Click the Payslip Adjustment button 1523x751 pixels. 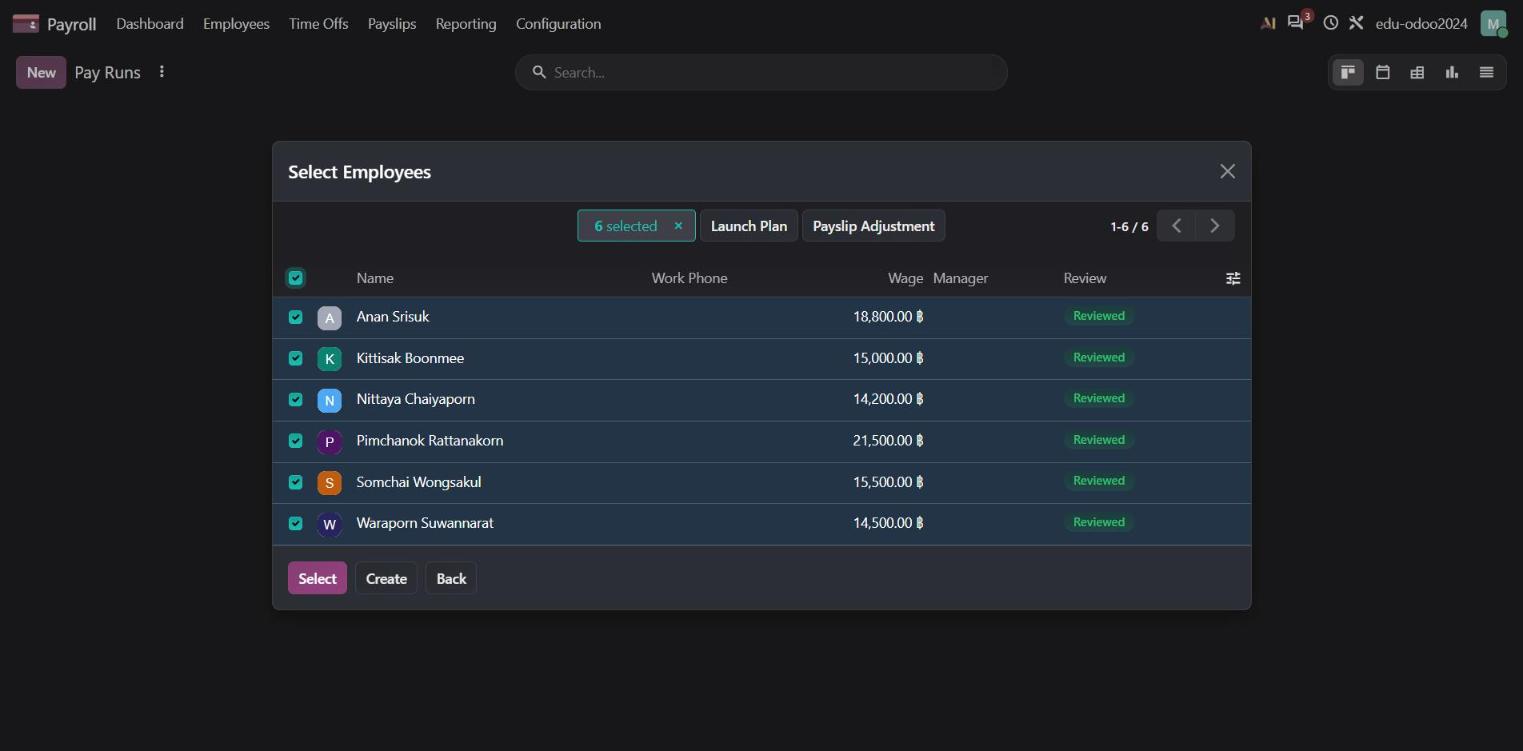(x=873, y=226)
